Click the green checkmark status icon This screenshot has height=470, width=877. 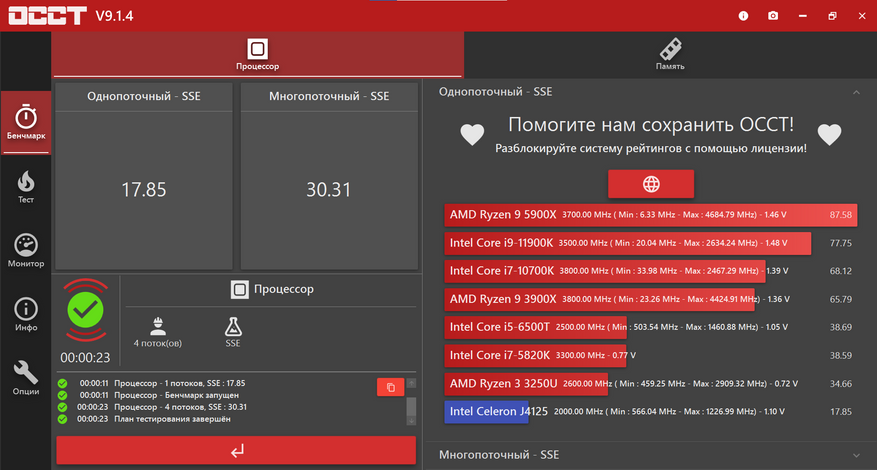point(86,309)
